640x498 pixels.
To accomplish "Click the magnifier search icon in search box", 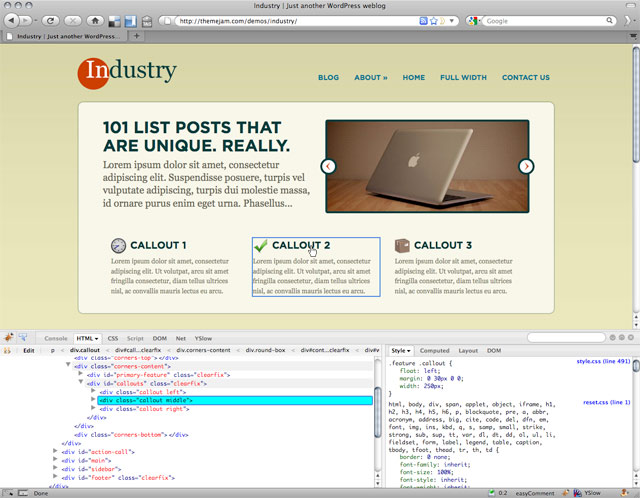I will coord(609,20).
